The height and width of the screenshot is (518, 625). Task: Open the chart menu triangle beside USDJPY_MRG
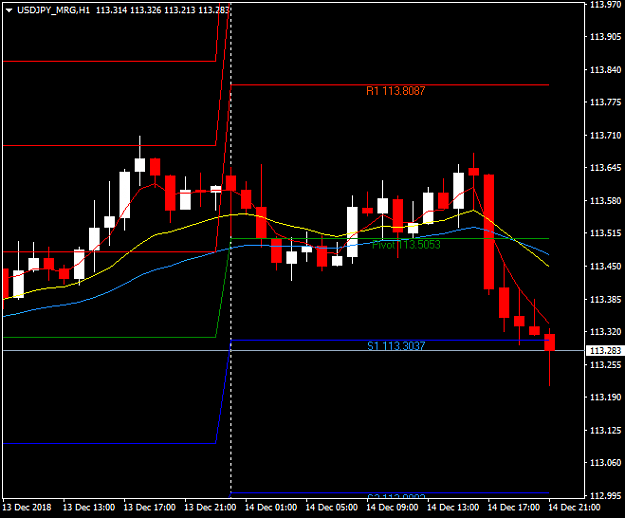[9, 11]
